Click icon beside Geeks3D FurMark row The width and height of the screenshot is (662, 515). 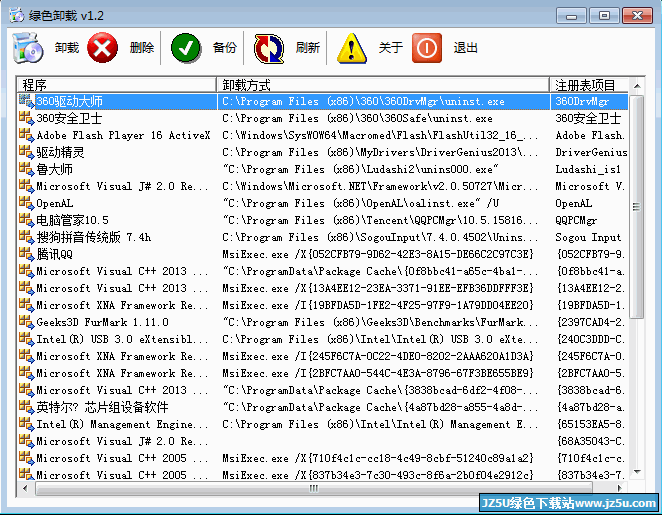click(x=27, y=322)
